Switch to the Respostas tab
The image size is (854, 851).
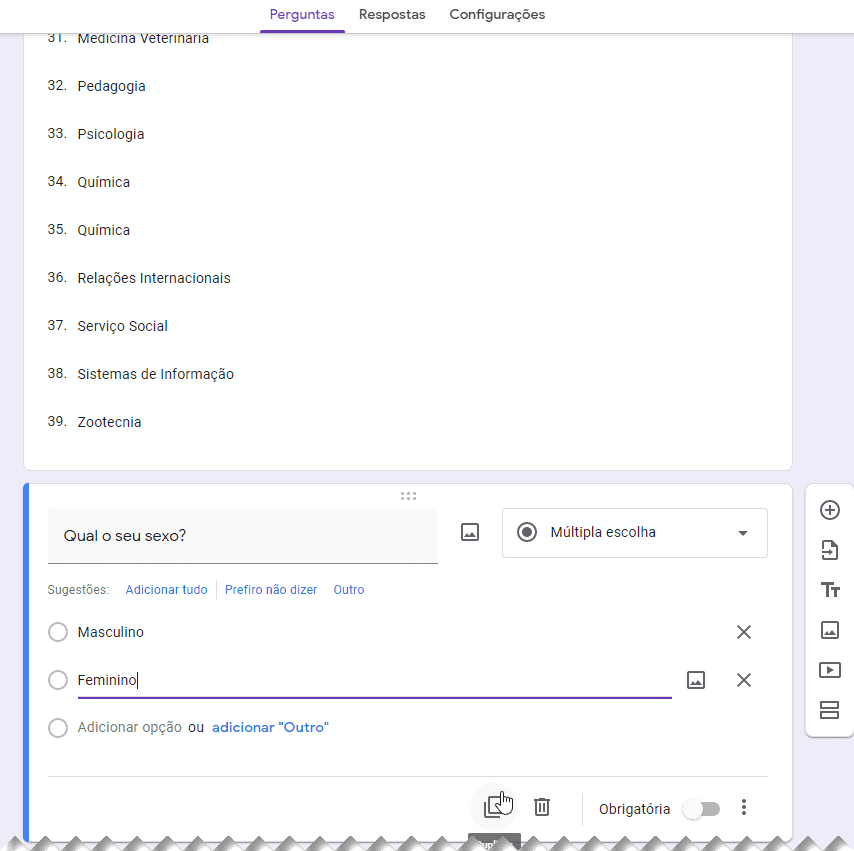[391, 15]
